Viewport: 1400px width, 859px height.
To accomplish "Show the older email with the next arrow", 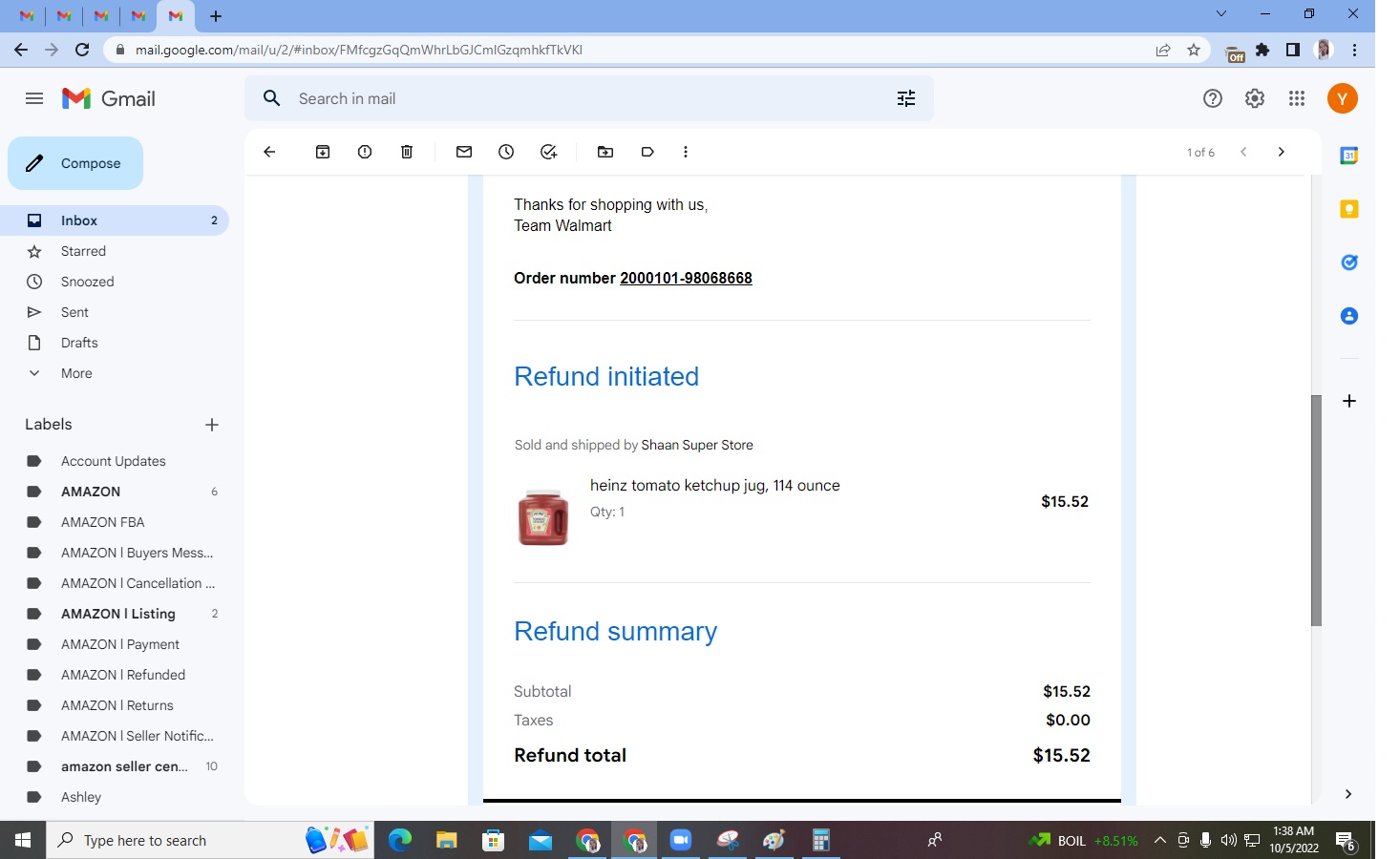I will pos(1282,152).
